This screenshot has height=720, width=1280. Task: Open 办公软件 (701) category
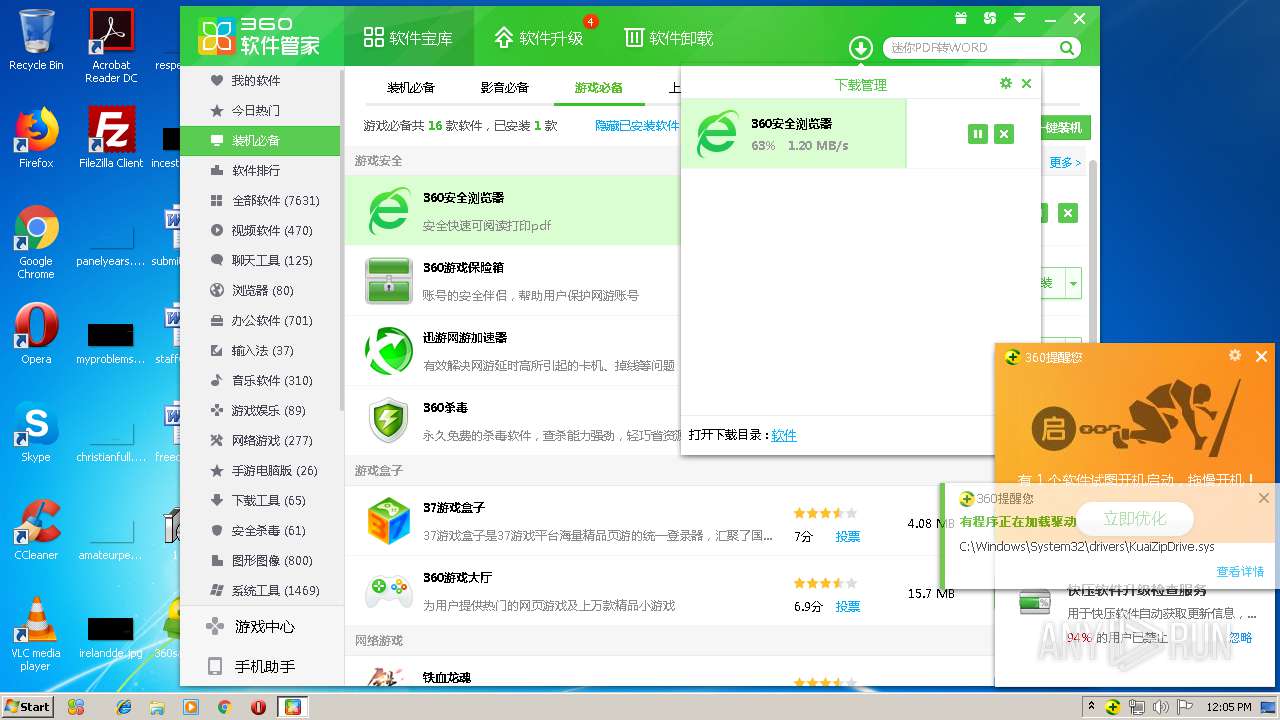point(260,320)
